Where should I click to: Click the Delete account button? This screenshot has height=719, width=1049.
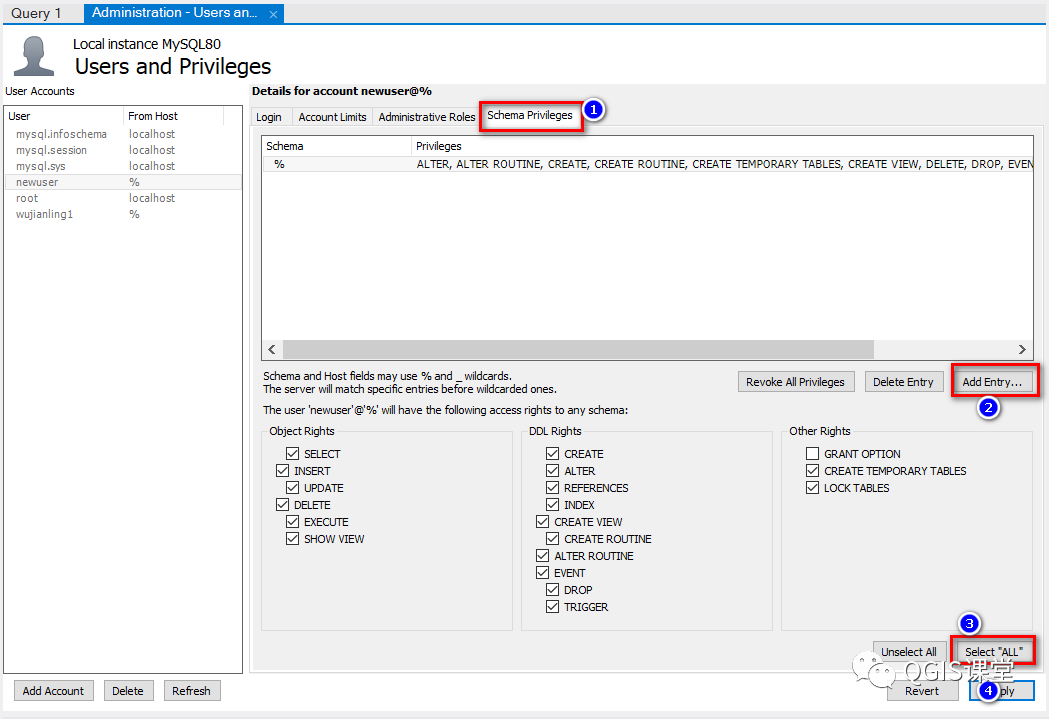click(x=128, y=691)
